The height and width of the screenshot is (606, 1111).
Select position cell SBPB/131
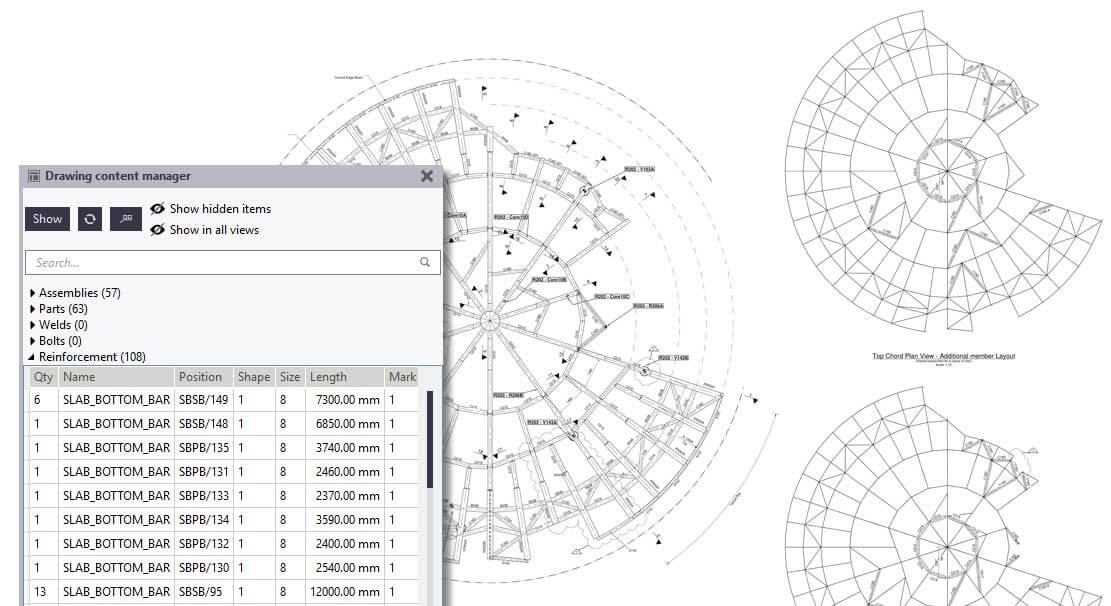pos(203,472)
